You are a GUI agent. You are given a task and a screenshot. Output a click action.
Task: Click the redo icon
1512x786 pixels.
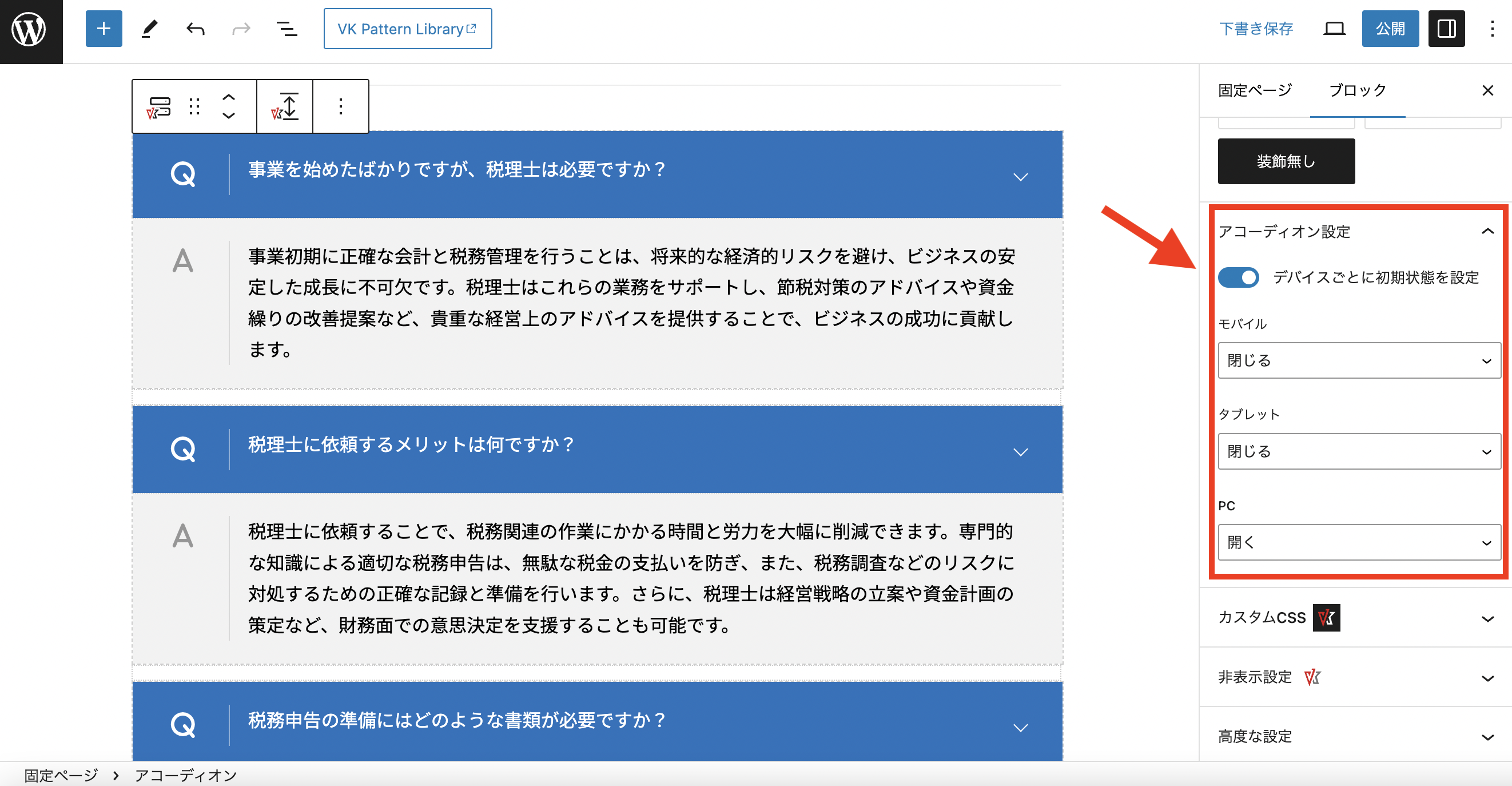point(240,28)
